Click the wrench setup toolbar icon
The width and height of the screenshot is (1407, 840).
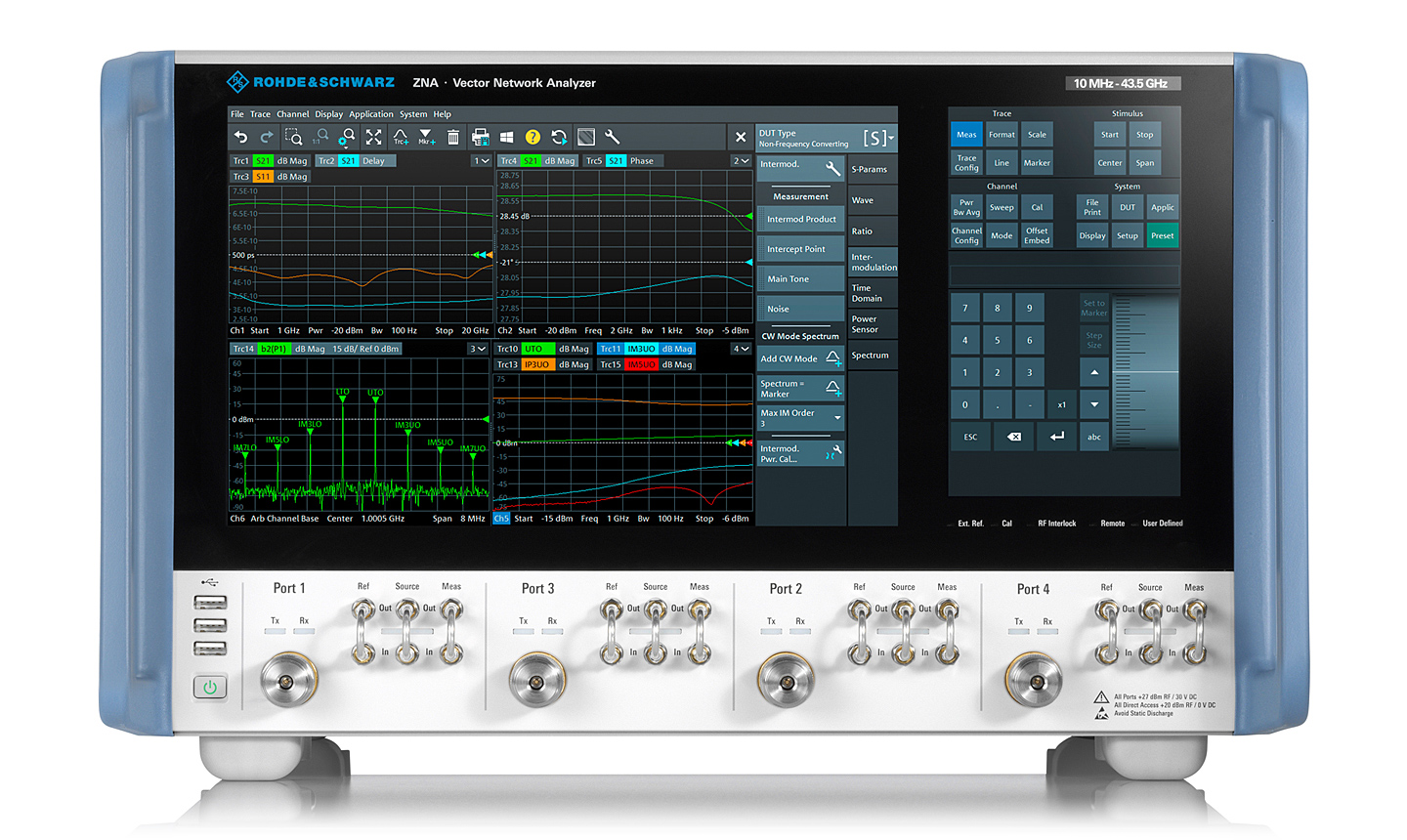(613, 138)
